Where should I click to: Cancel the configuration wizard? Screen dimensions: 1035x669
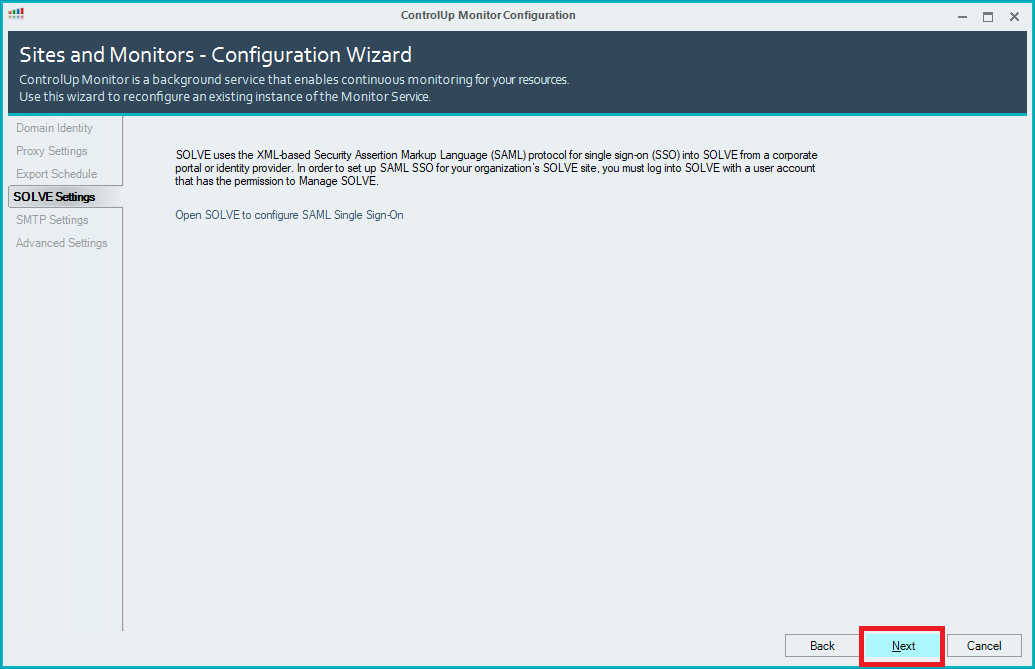(x=984, y=646)
